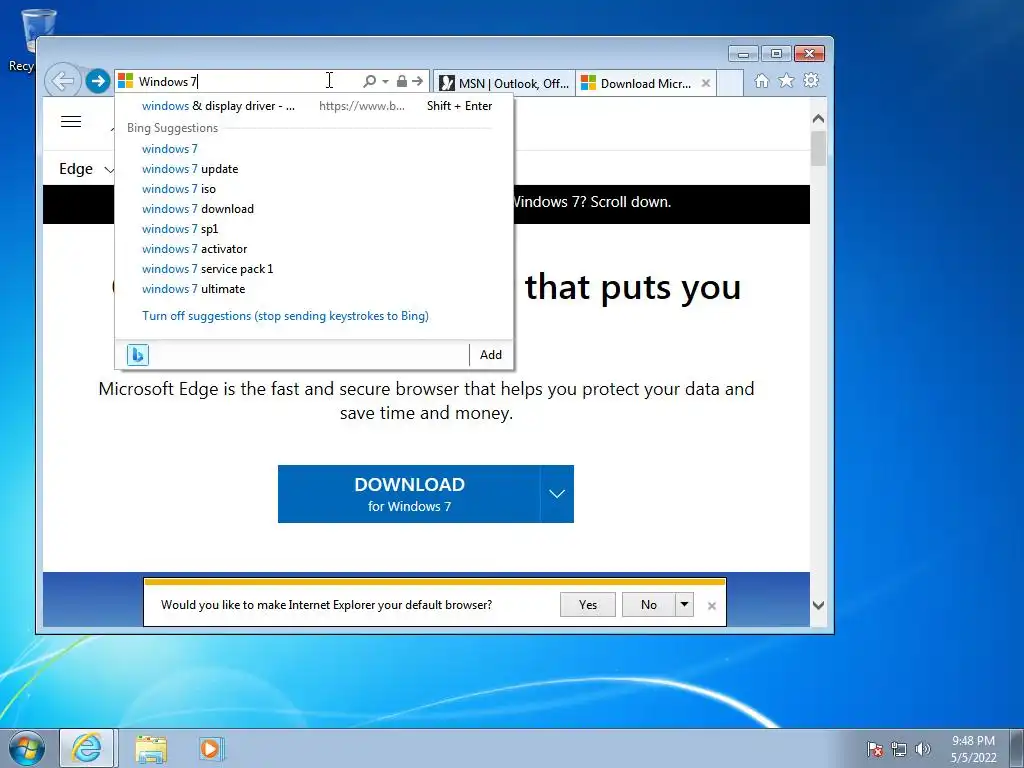Open the Tools gear icon
Screen dimensions: 1024x768
tap(811, 80)
